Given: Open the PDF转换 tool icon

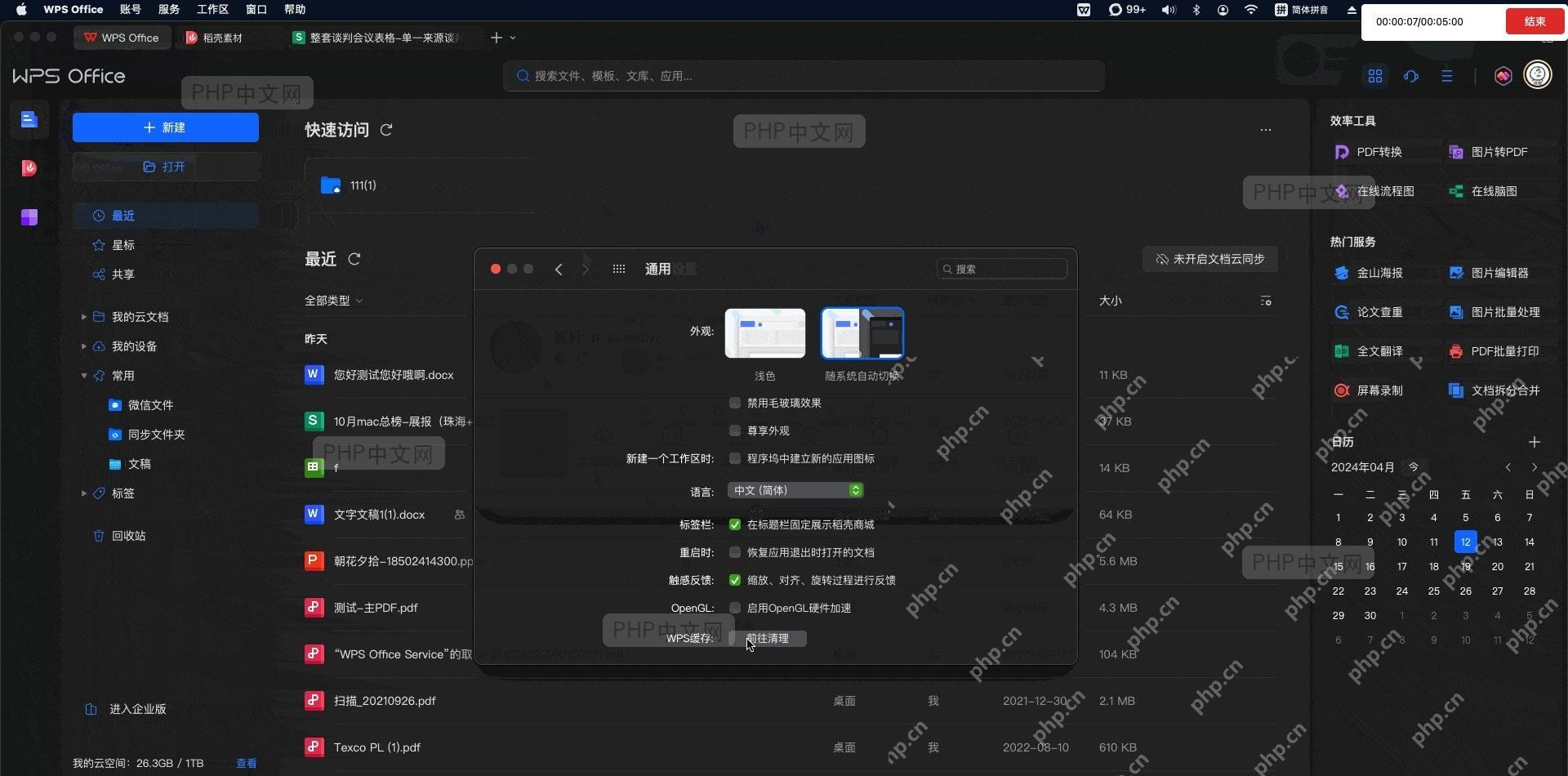Looking at the screenshot, I should coord(1341,152).
